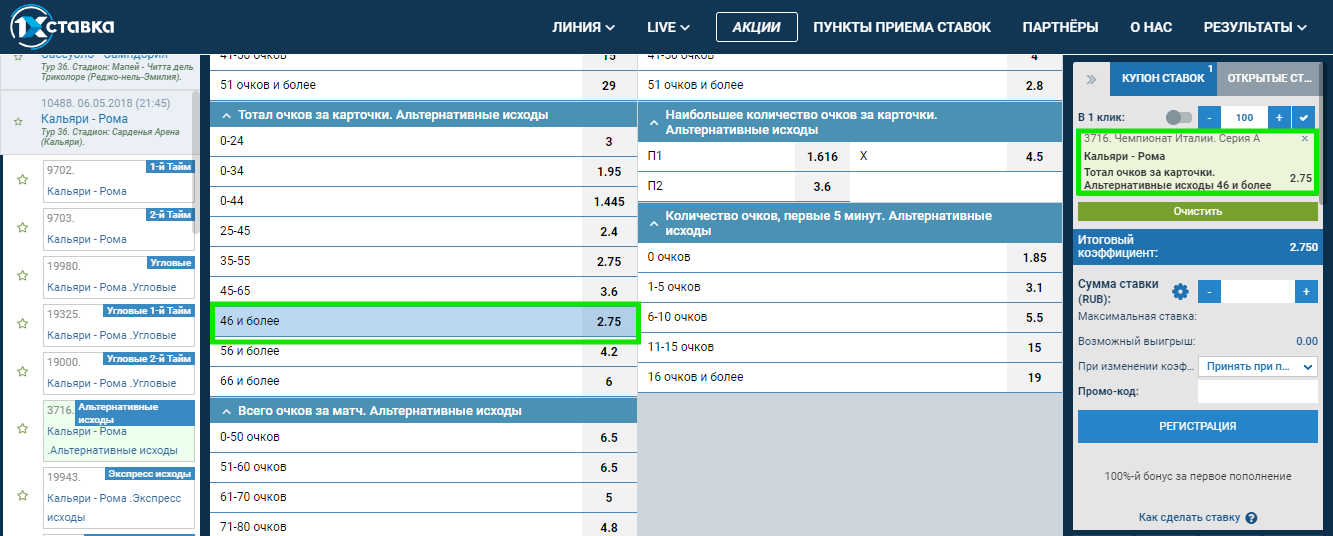Click the Очистить button
This screenshot has height=536, width=1333.
pyautogui.click(x=1197, y=211)
